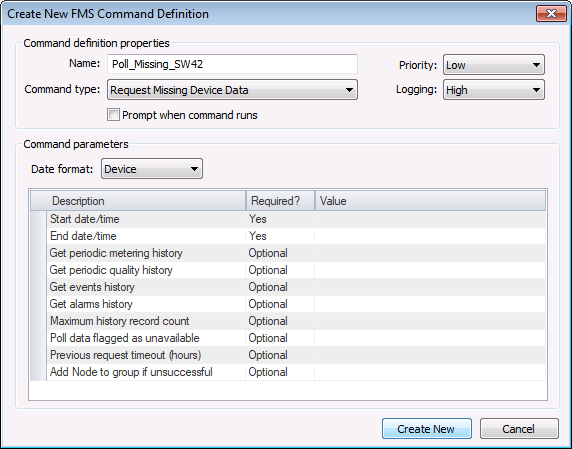Select Get events history row
This screenshot has height=449, width=572.
pyautogui.click(x=288, y=287)
